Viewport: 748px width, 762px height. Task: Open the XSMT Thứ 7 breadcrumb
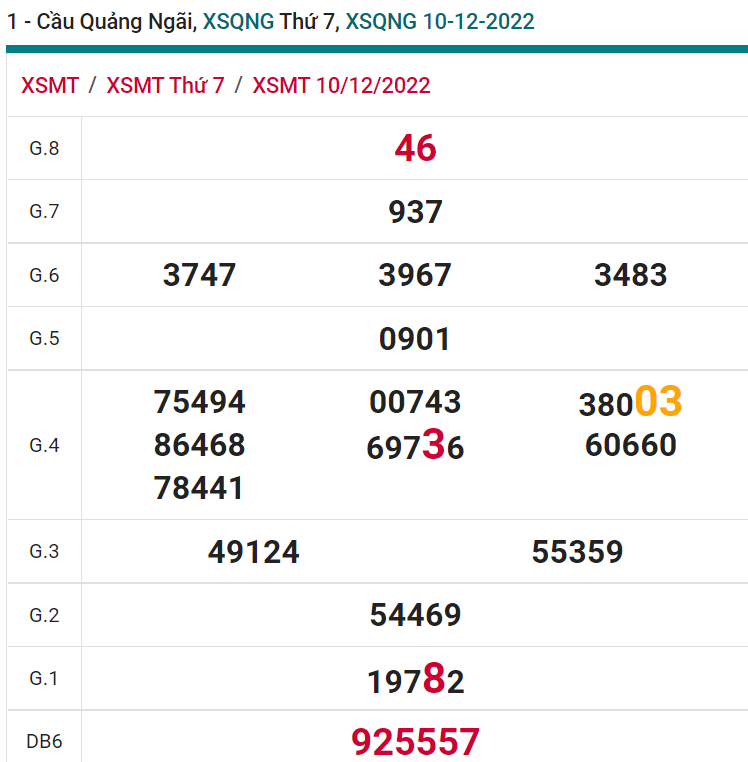coord(165,86)
